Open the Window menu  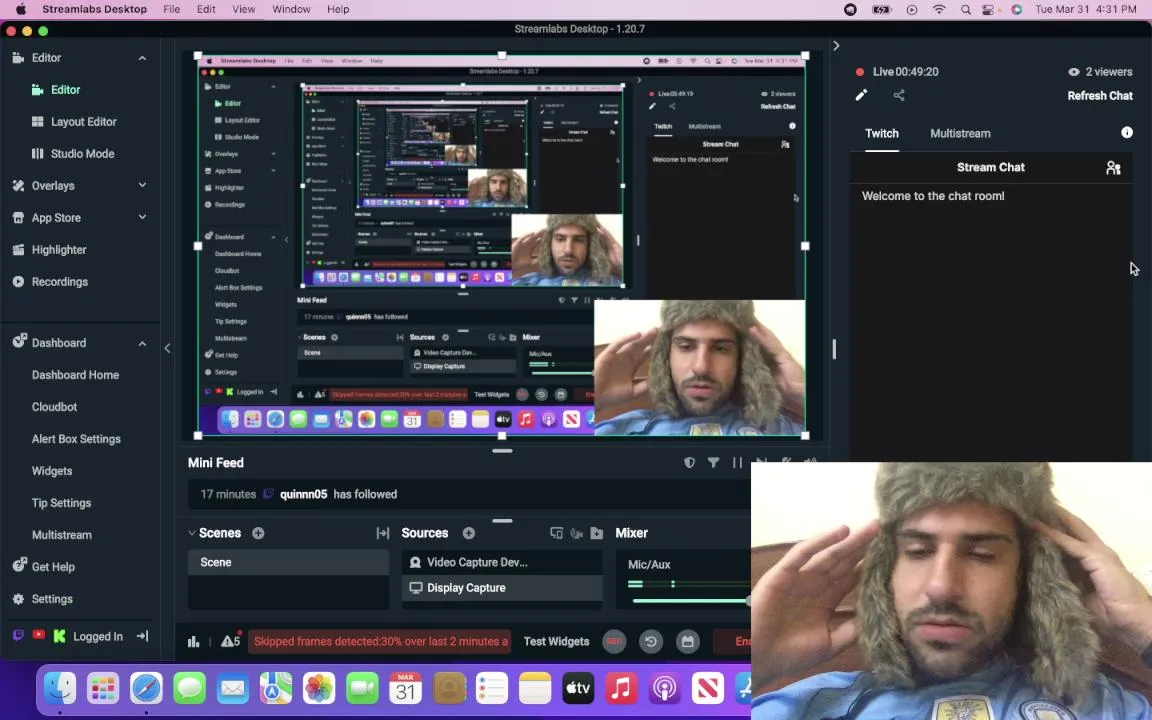[x=291, y=9]
